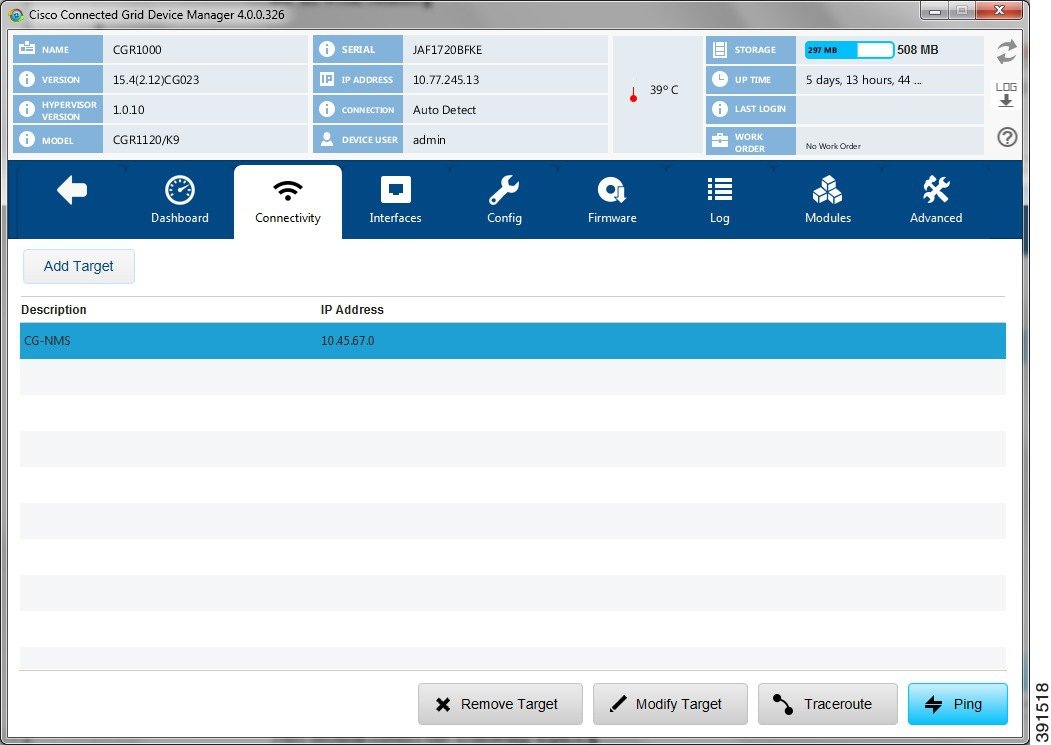Click the WORK ORDER briefcase icon
This screenshot has height=745, width=1051.
(x=720, y=140)
